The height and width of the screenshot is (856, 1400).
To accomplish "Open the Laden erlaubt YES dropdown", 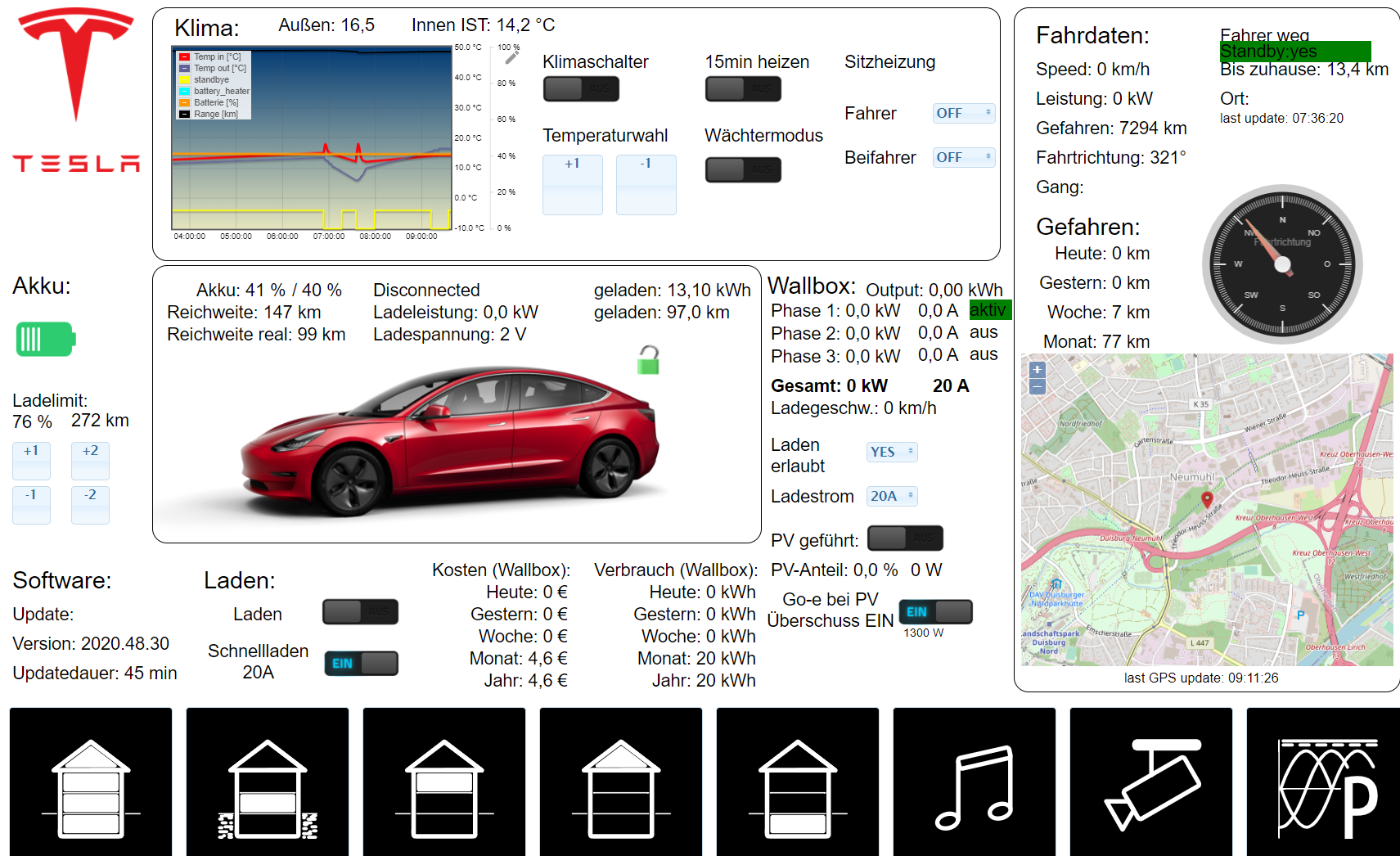I will (892, 452).
